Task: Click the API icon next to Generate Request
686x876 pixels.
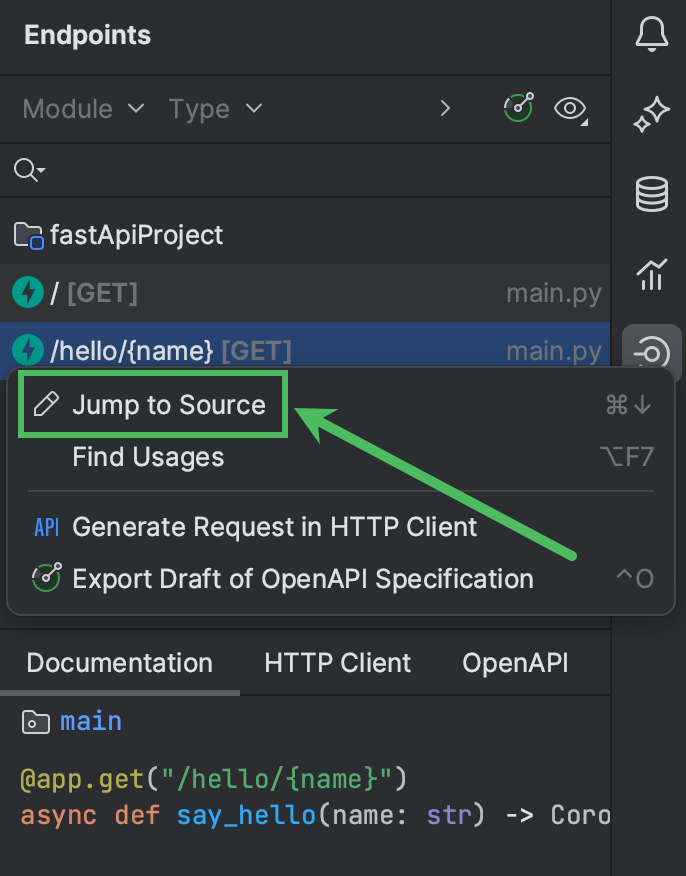Action: click(x=44, y=527)
